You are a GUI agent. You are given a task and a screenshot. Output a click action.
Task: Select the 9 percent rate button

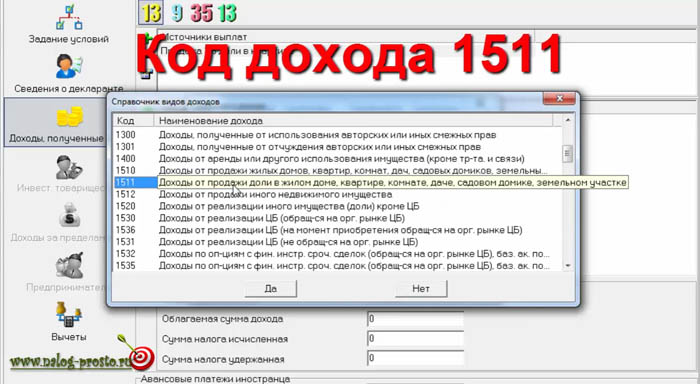click(177, 13)
